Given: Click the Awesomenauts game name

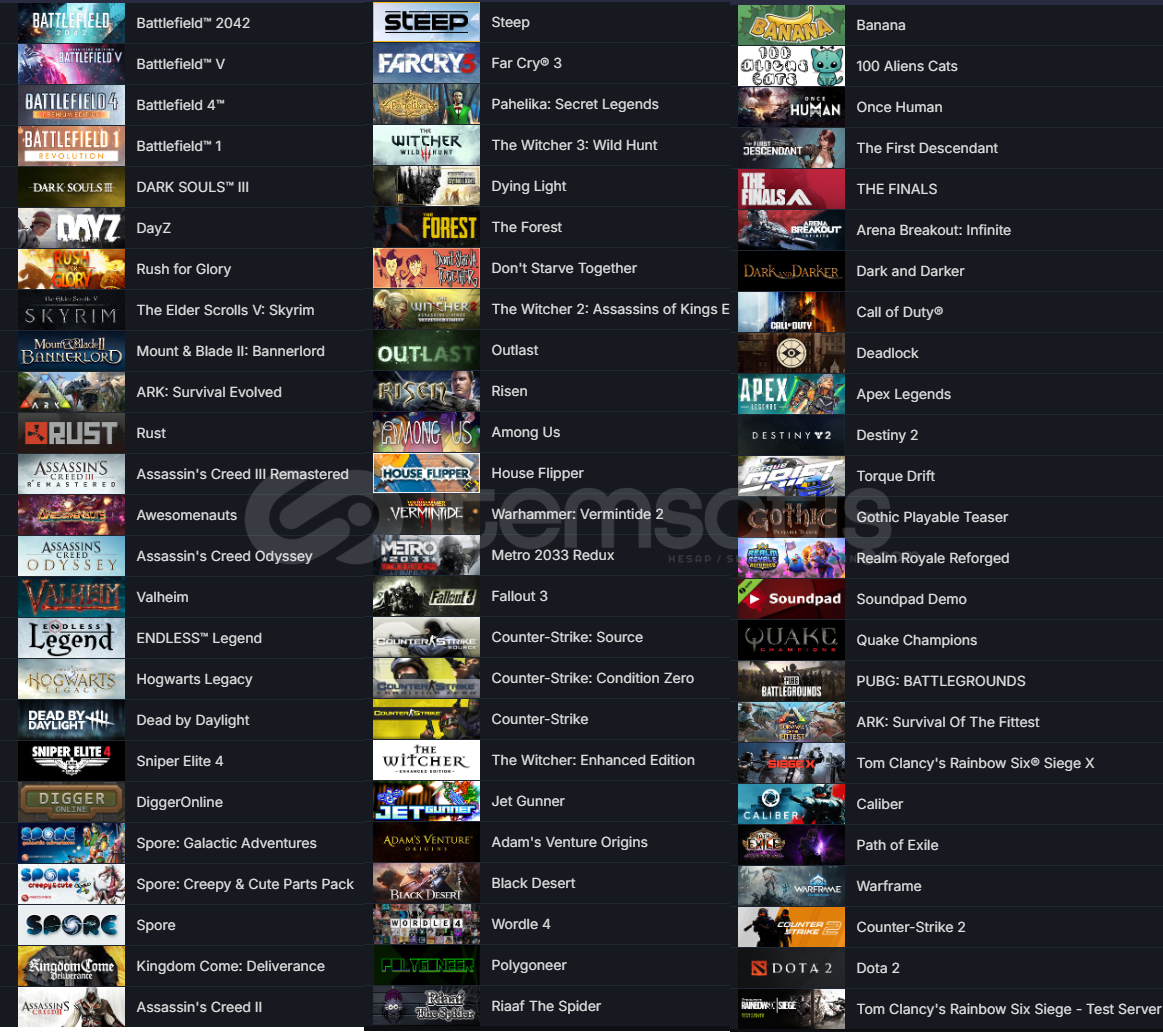Looking at the screenshot, I should (x=187, y=515).
